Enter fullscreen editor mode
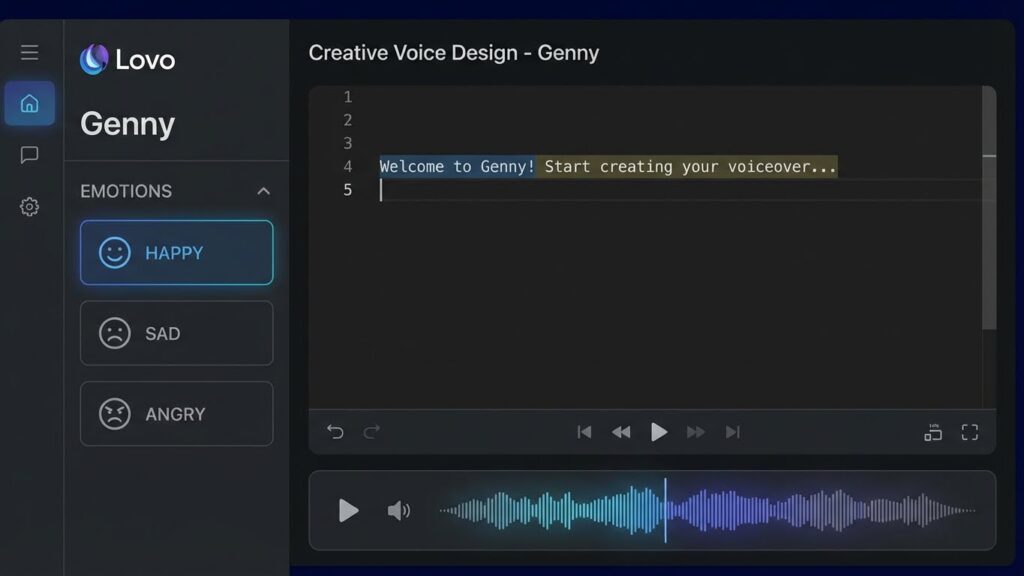 click(970, 432)
